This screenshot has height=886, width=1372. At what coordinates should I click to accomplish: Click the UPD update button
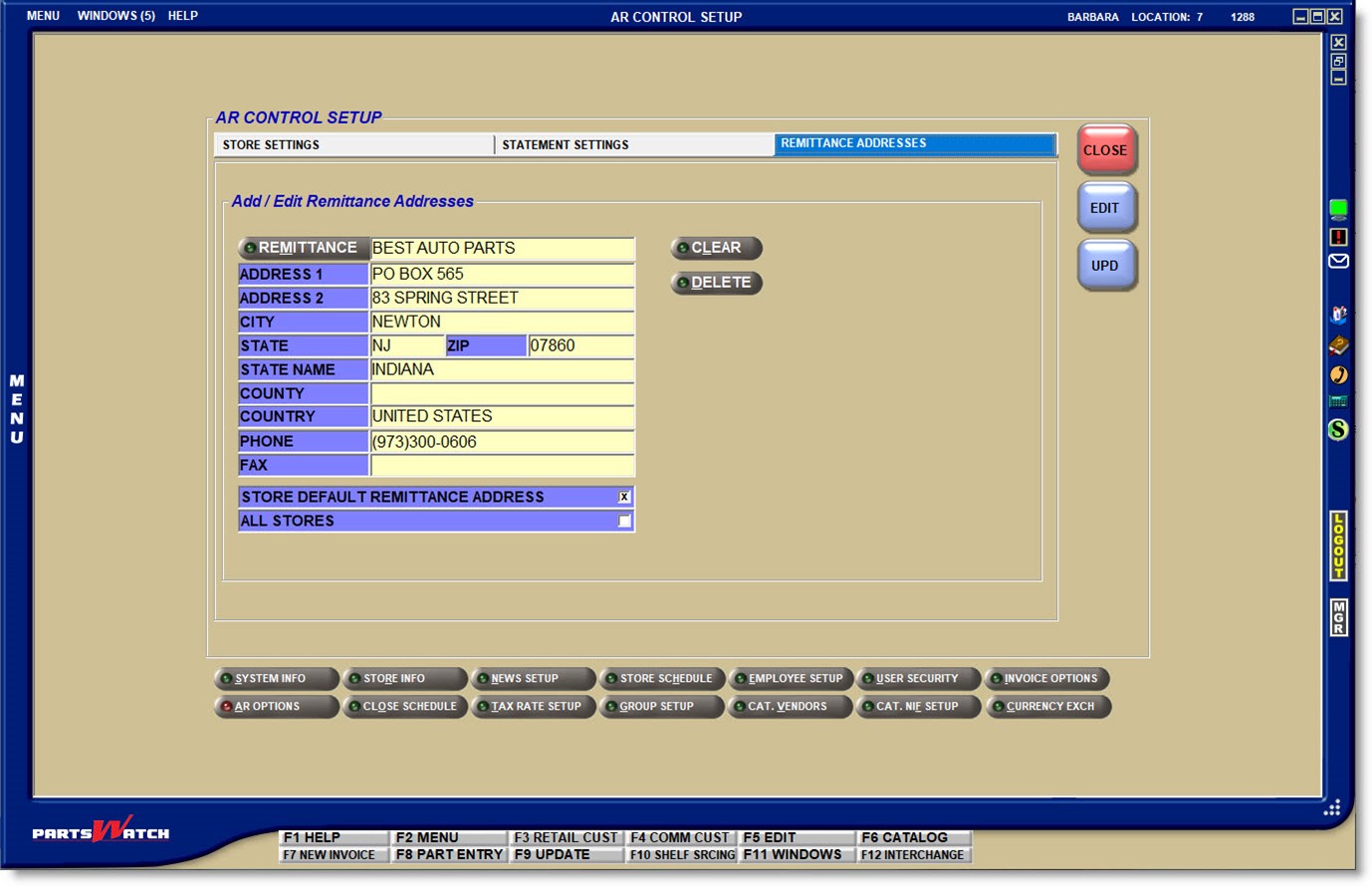[x=1105, y=266]
